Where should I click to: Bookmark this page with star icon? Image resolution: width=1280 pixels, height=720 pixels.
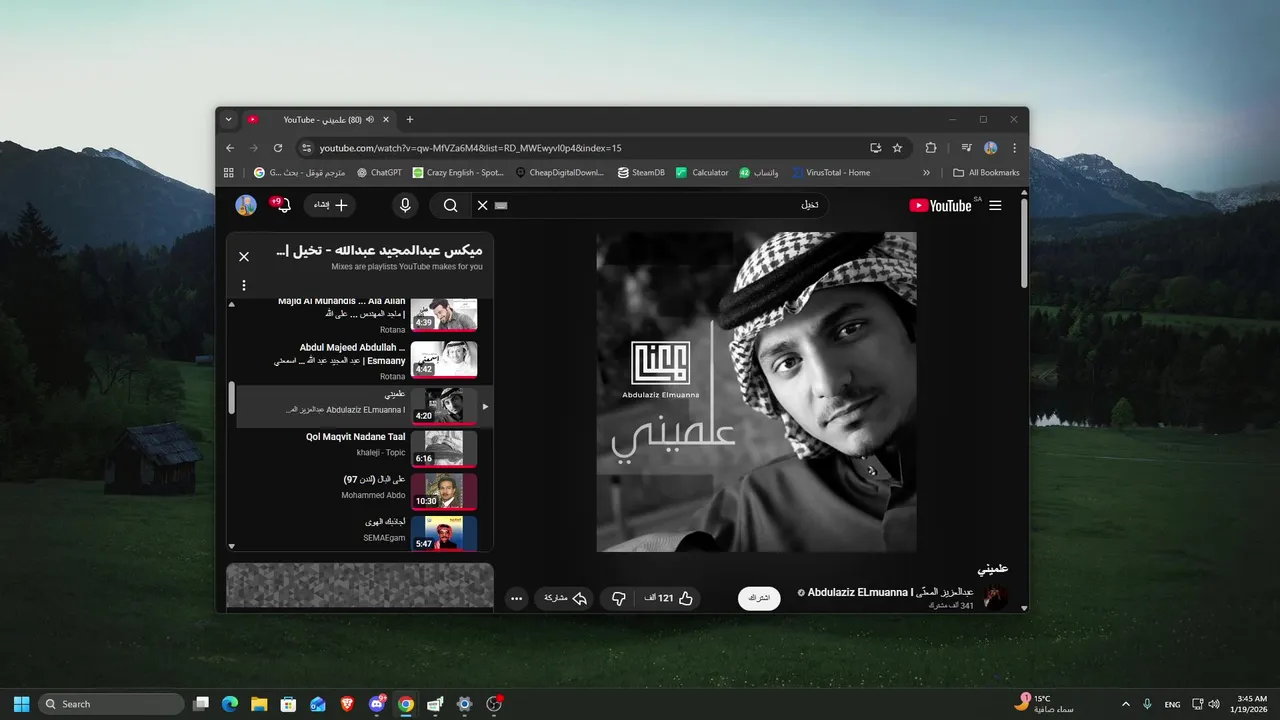pyautogui.click(x=897, y=148)
